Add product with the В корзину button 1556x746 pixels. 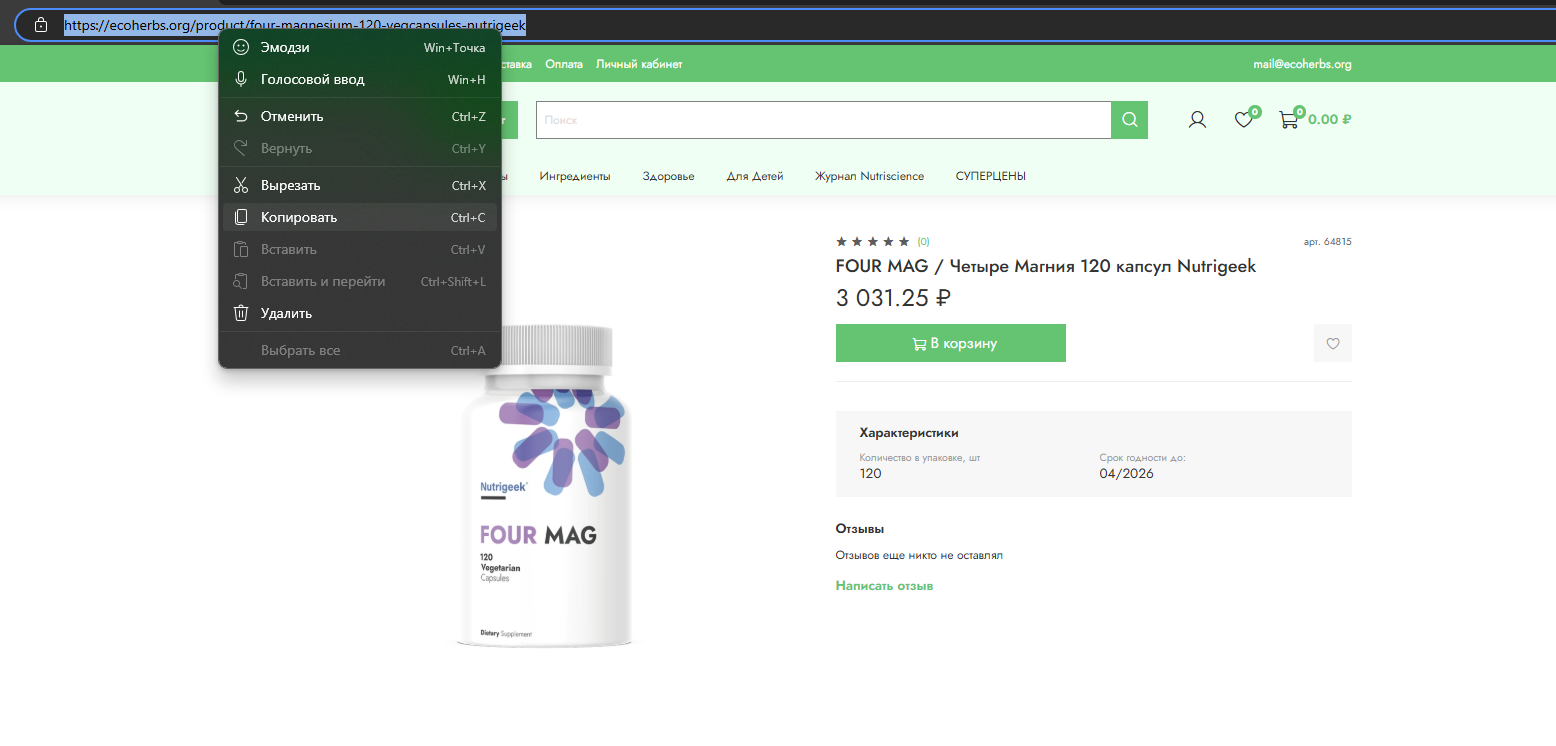coord(951,343)
